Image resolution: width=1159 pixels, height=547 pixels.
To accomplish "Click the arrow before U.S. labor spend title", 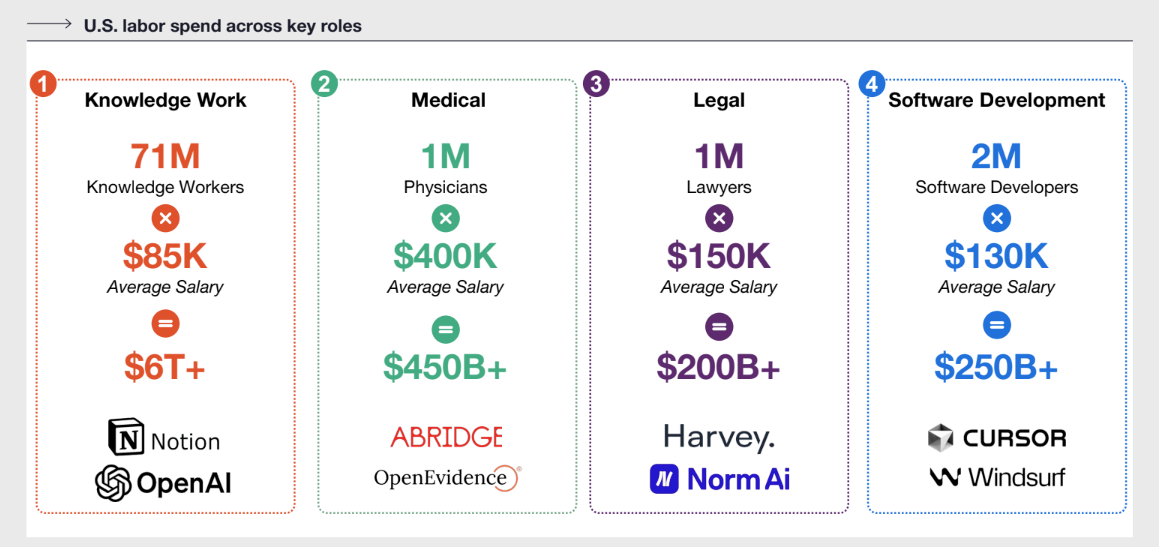I will click(49, 24).
